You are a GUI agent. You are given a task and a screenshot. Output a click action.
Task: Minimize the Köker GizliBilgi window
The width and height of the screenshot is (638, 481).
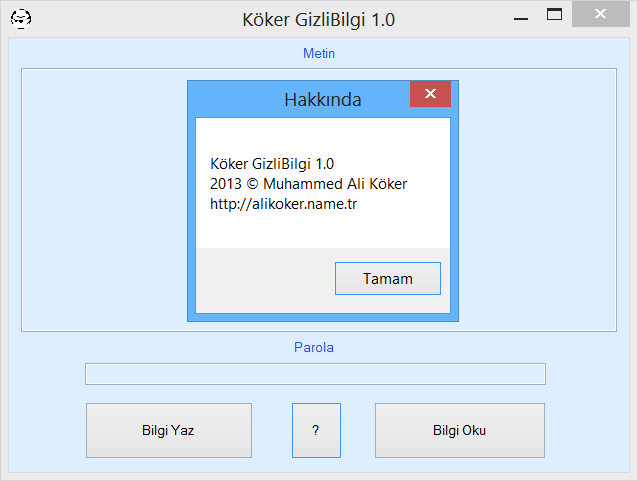click(521, 18)
